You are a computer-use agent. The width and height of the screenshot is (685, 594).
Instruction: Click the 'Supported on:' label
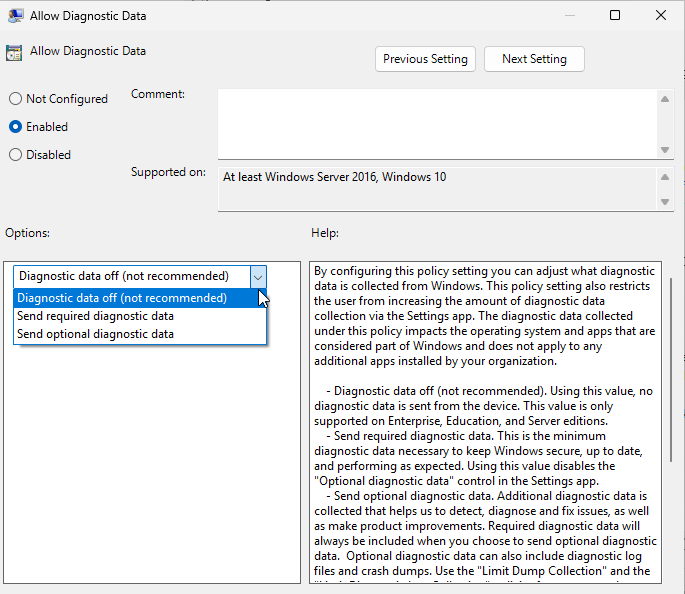pyautogui.click(x=168, y=172)
